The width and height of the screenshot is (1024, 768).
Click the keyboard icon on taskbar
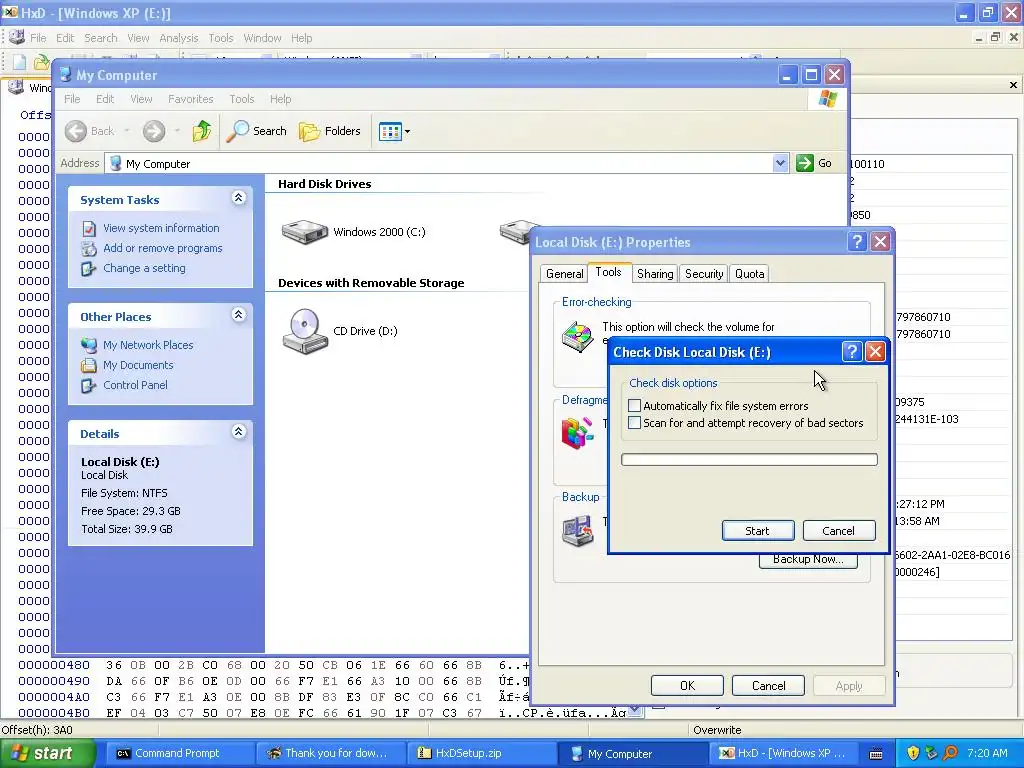876,754
